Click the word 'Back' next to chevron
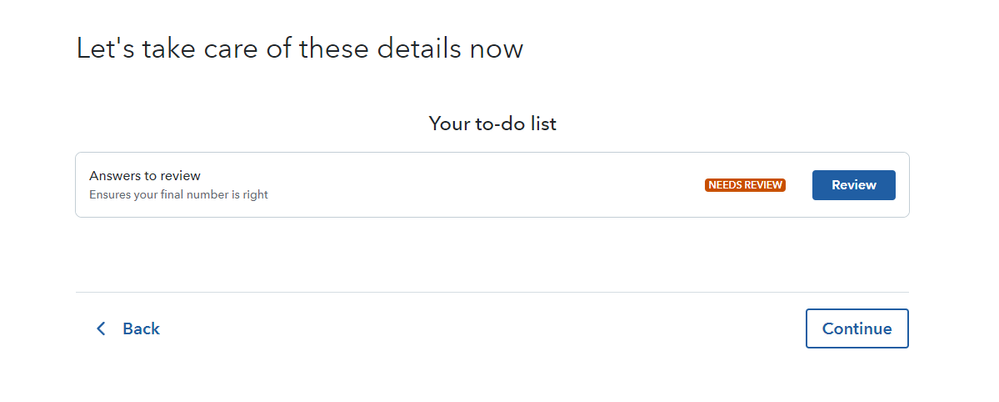999x402 pixels. coord(141,329)
